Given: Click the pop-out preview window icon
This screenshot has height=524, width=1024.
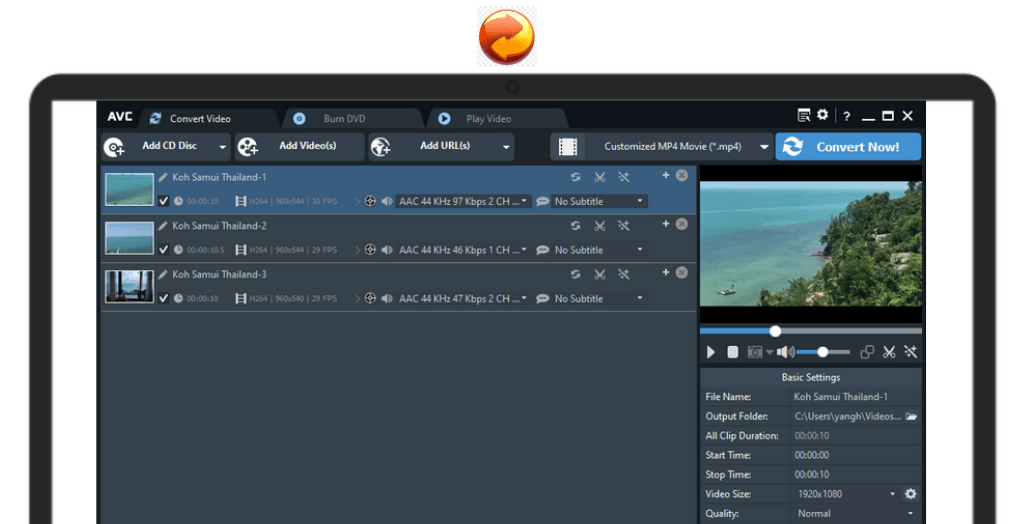Looking at the screenshot, I should click(867, 352).
